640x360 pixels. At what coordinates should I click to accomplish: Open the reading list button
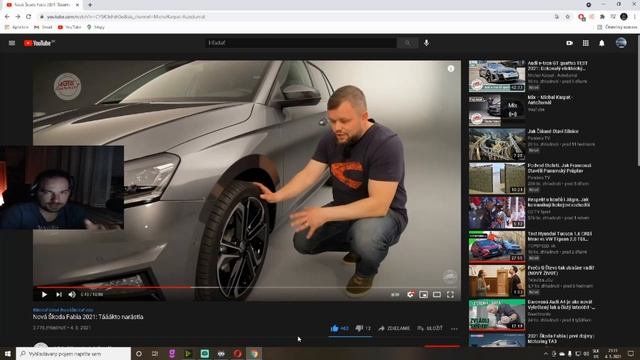click(x=617, y=27)
